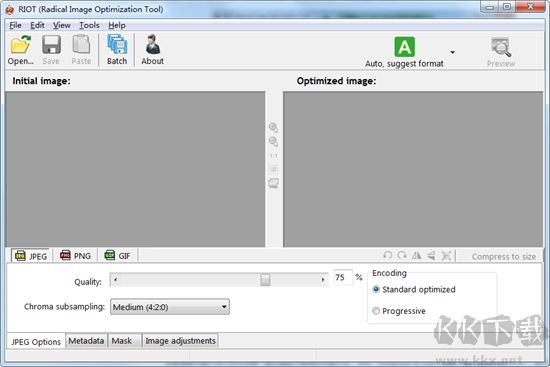Select the JPEG Options tab
550x367 pixels.
point(36,341)
